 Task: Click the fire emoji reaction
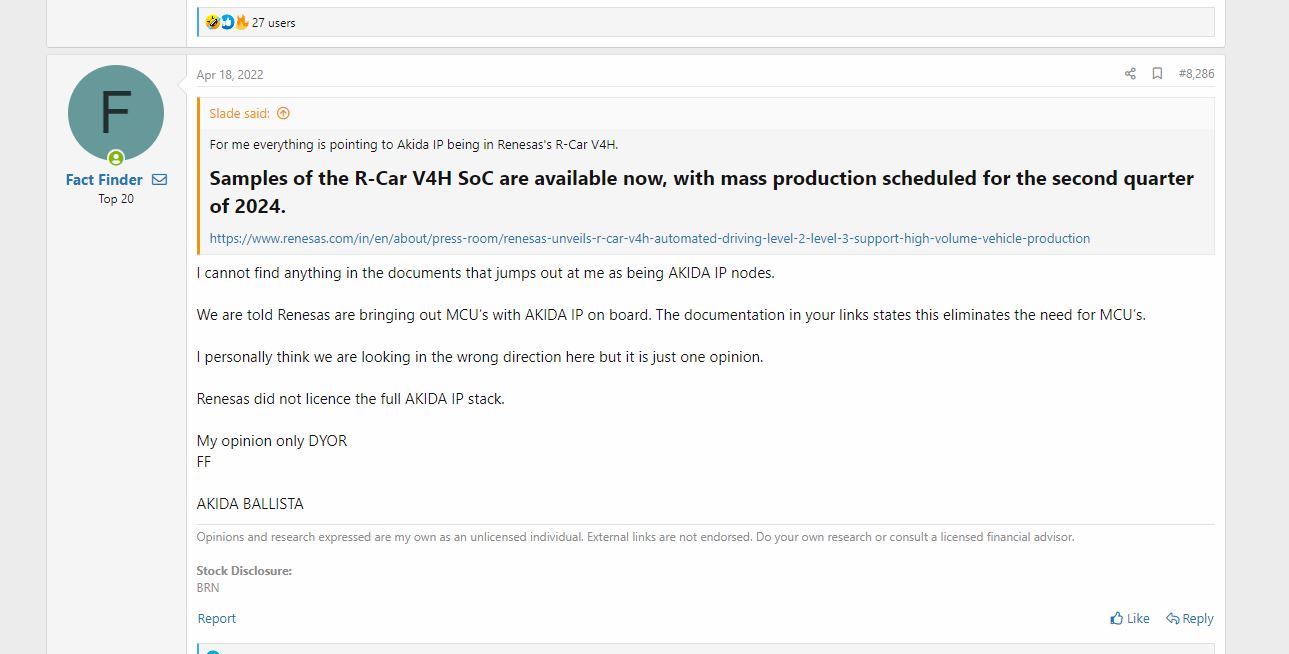coord(241,22)
